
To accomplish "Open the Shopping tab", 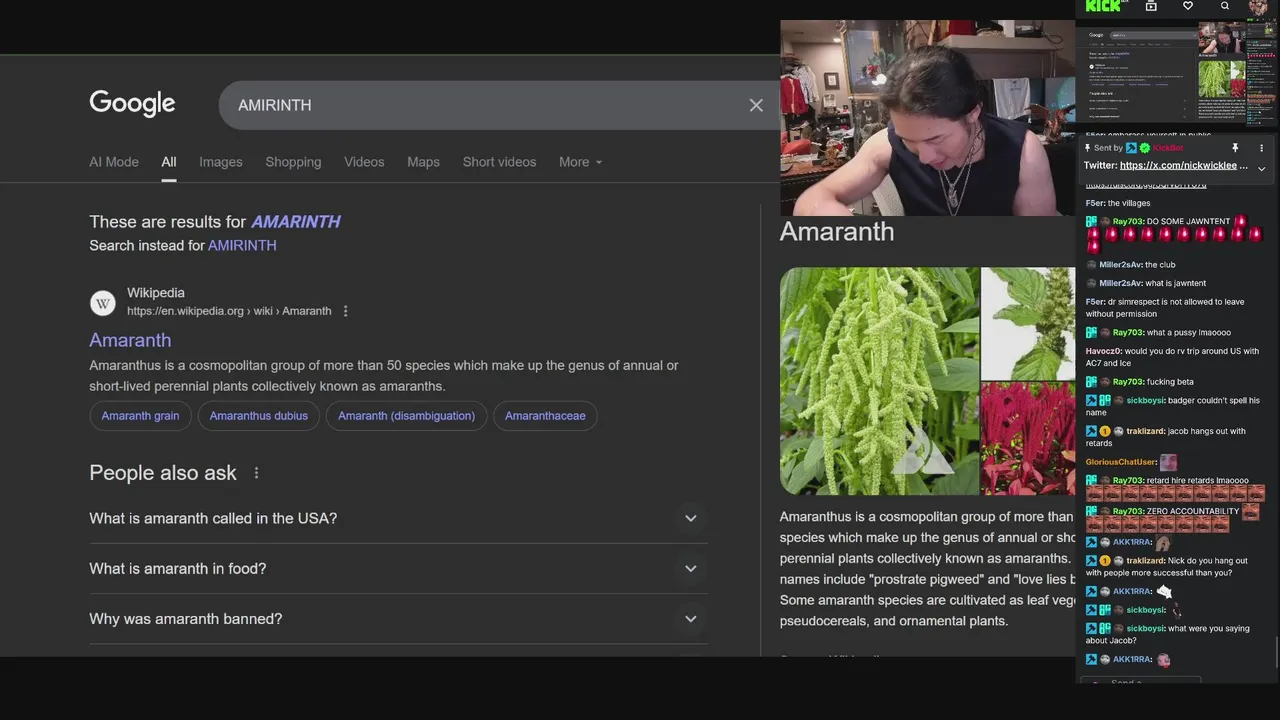I will pos(293,162).
